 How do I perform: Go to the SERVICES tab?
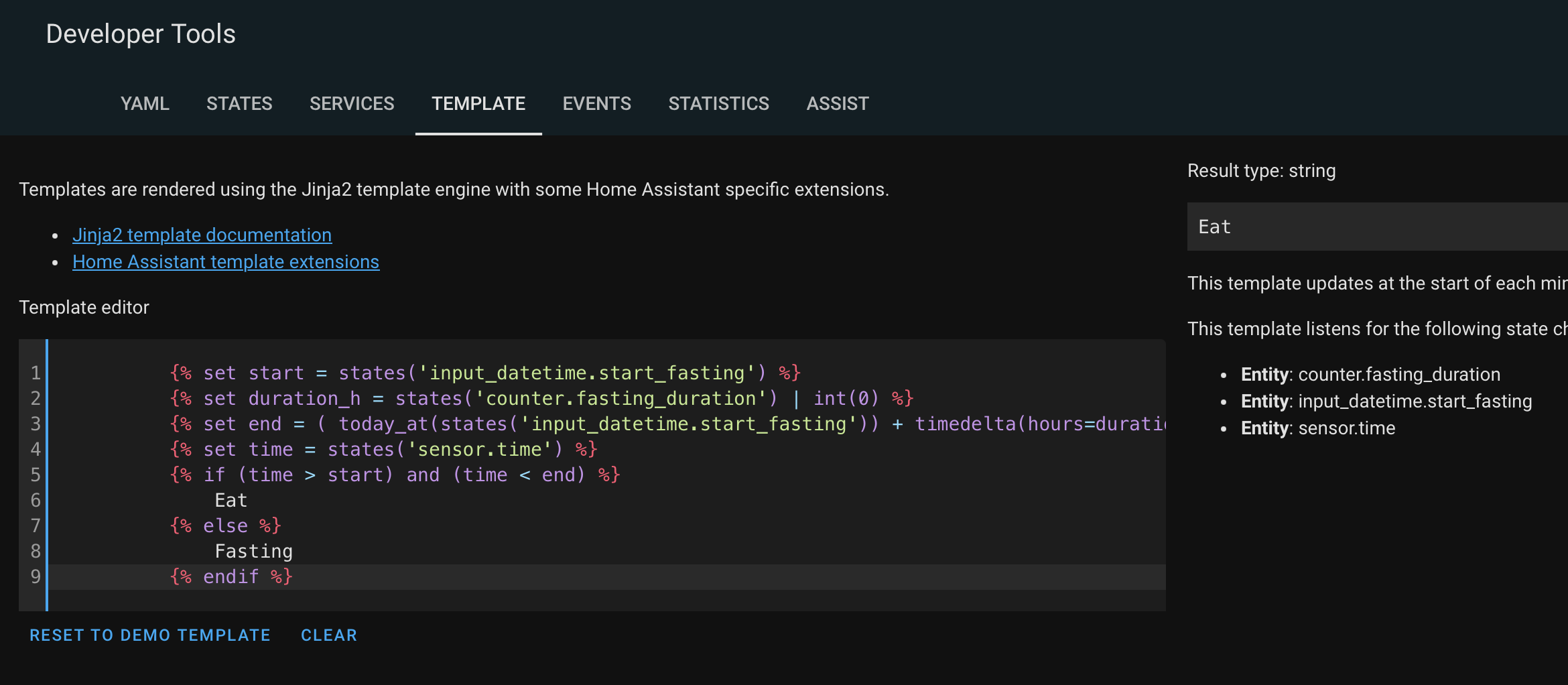[352, 104]
